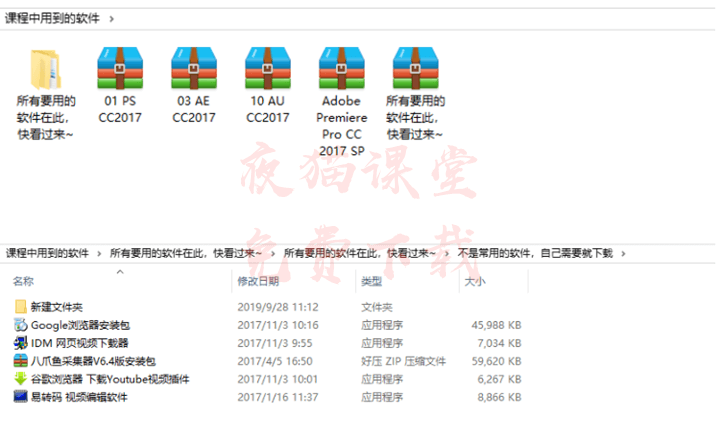Open the yellow folder icon 所有要用的软件在此
Image resolution: width=720 pixels, height=438 pixels.
(46, 69)
